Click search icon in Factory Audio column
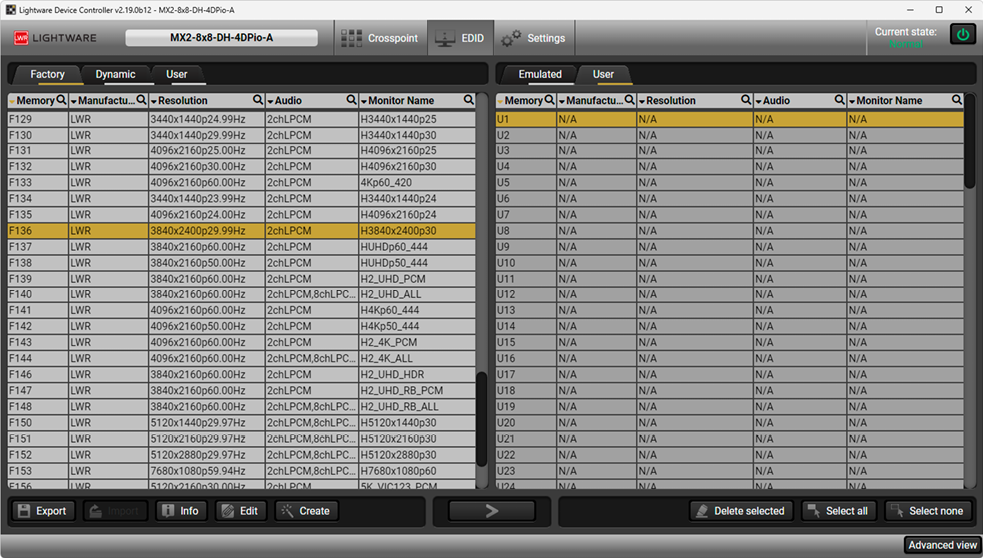Screen dimensions: 983x558 coord(351,101)
